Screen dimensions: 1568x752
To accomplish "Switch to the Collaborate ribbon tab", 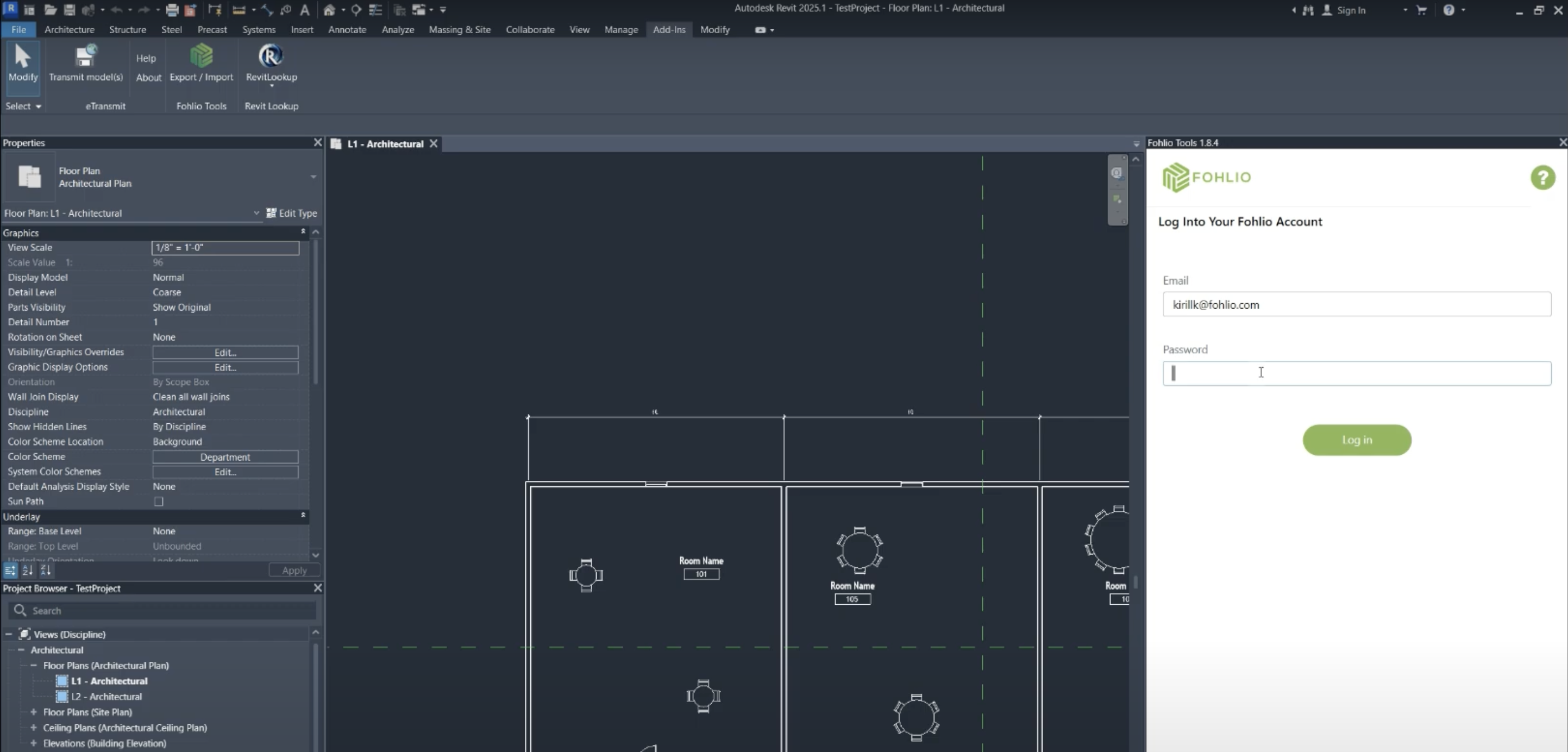I will [530, 29].
